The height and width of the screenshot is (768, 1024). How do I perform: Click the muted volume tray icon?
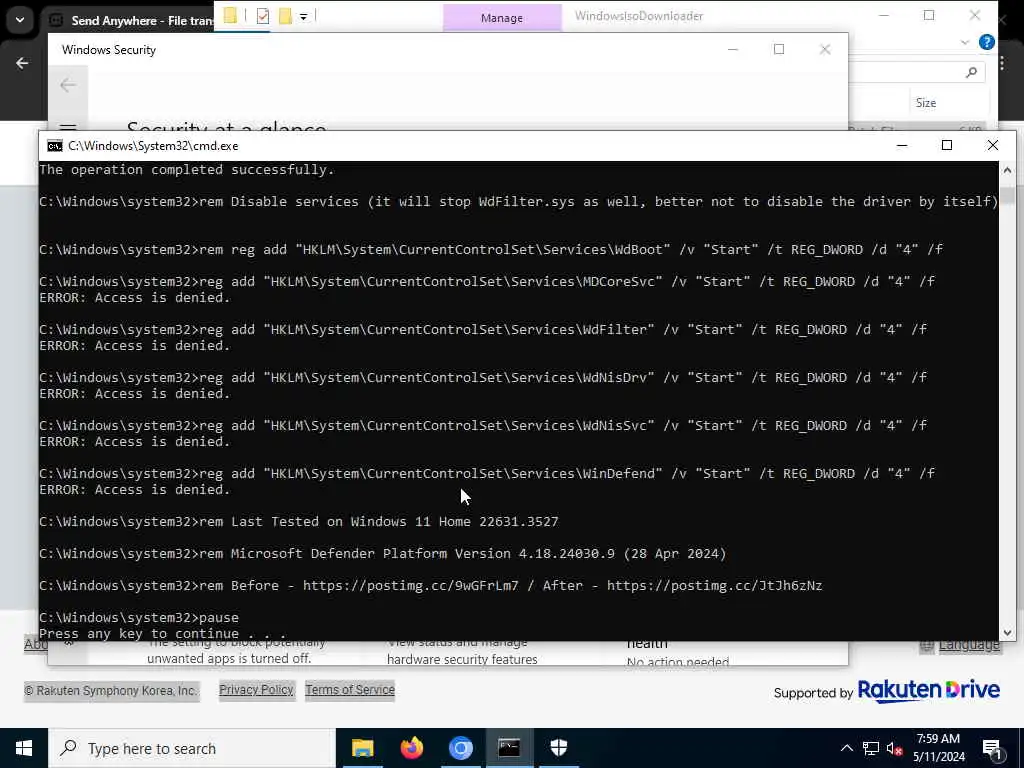(x=895, y=748)
